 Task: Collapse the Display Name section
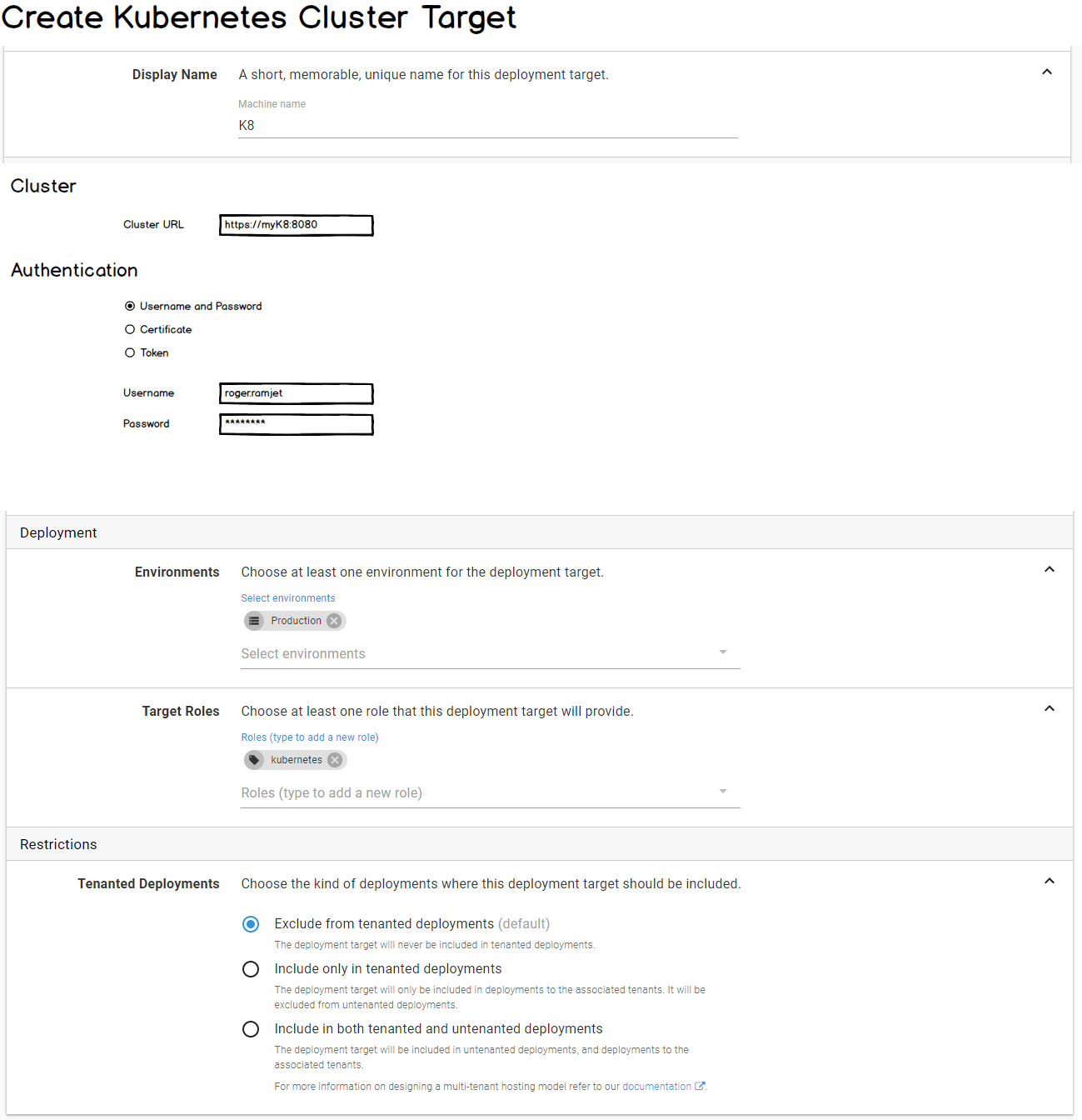1047,72
